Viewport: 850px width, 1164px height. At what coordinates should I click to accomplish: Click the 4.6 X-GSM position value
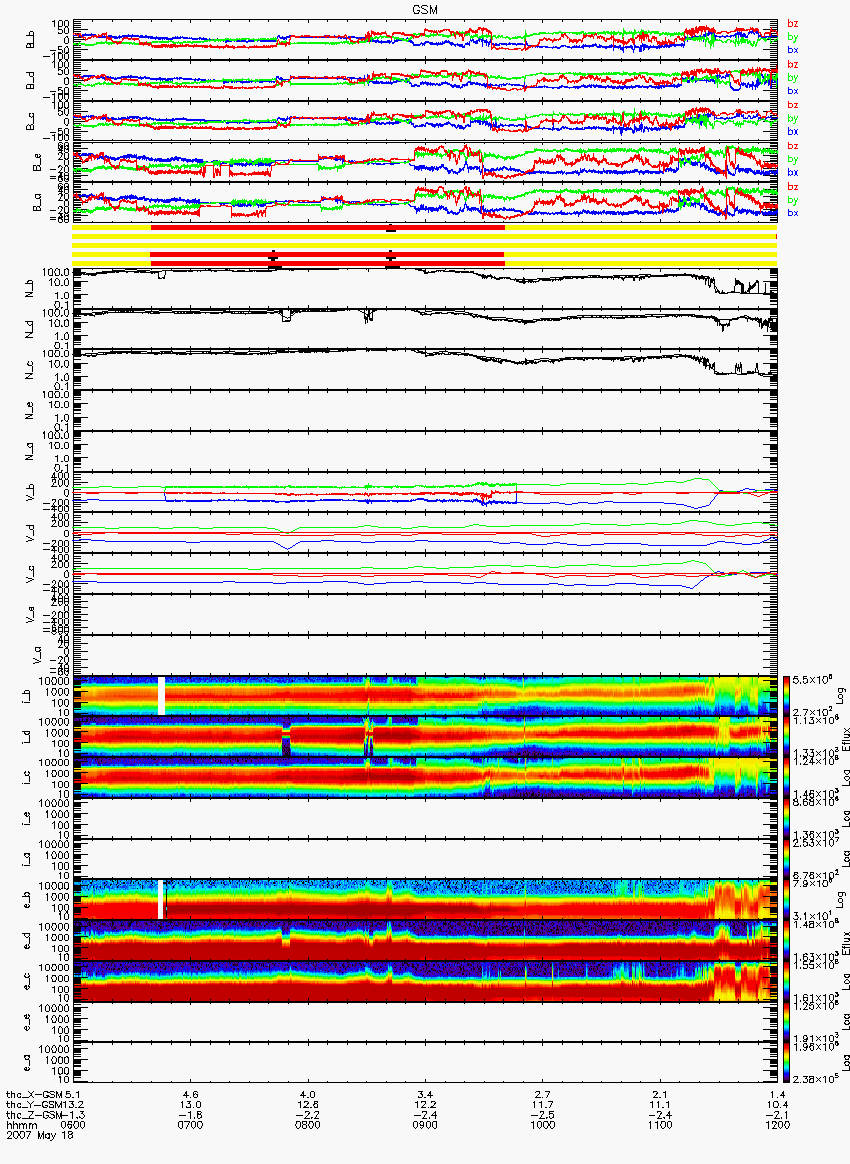tap(191, 1094)
